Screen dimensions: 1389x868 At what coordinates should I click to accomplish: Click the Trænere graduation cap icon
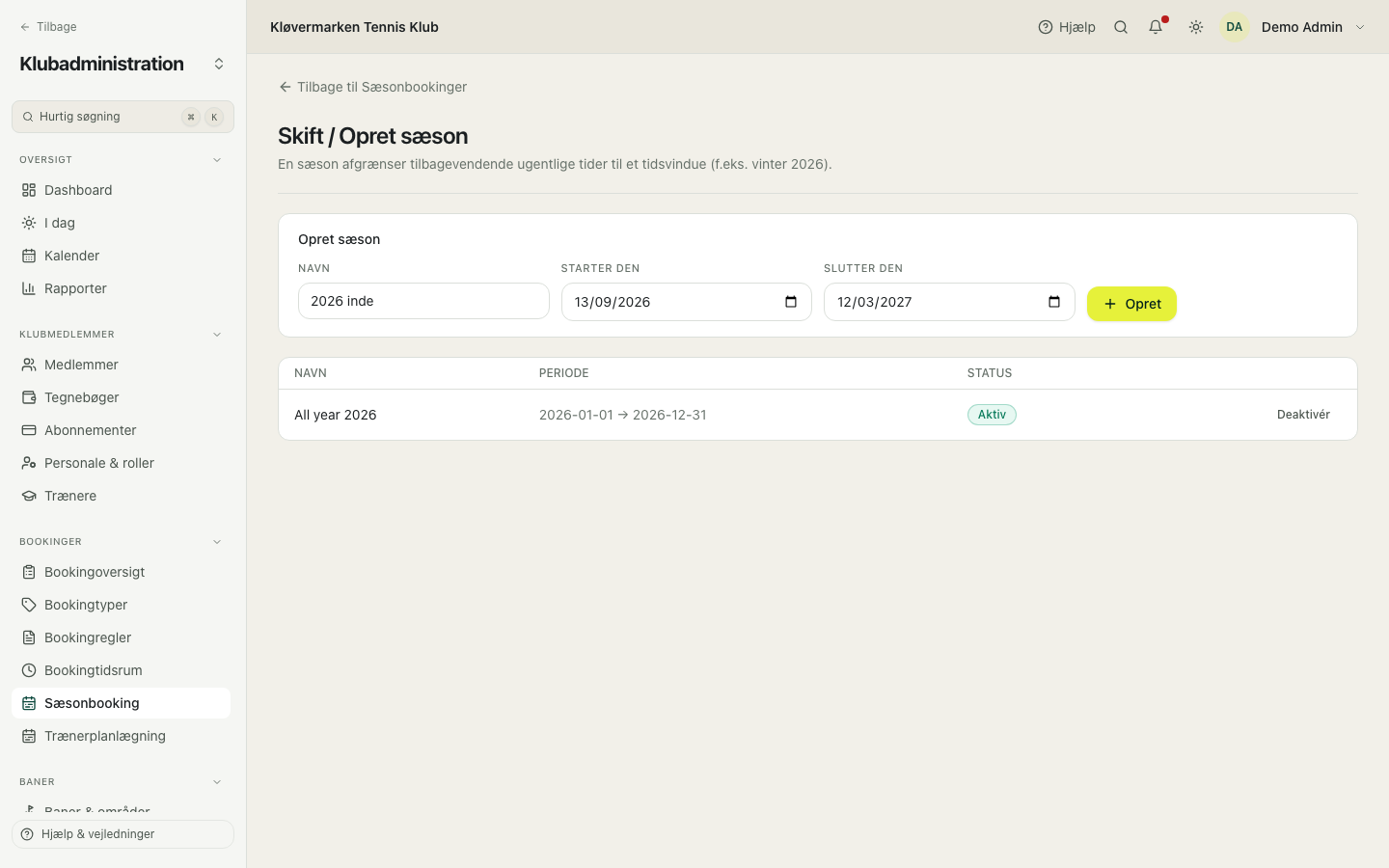(x=29, y=496)
